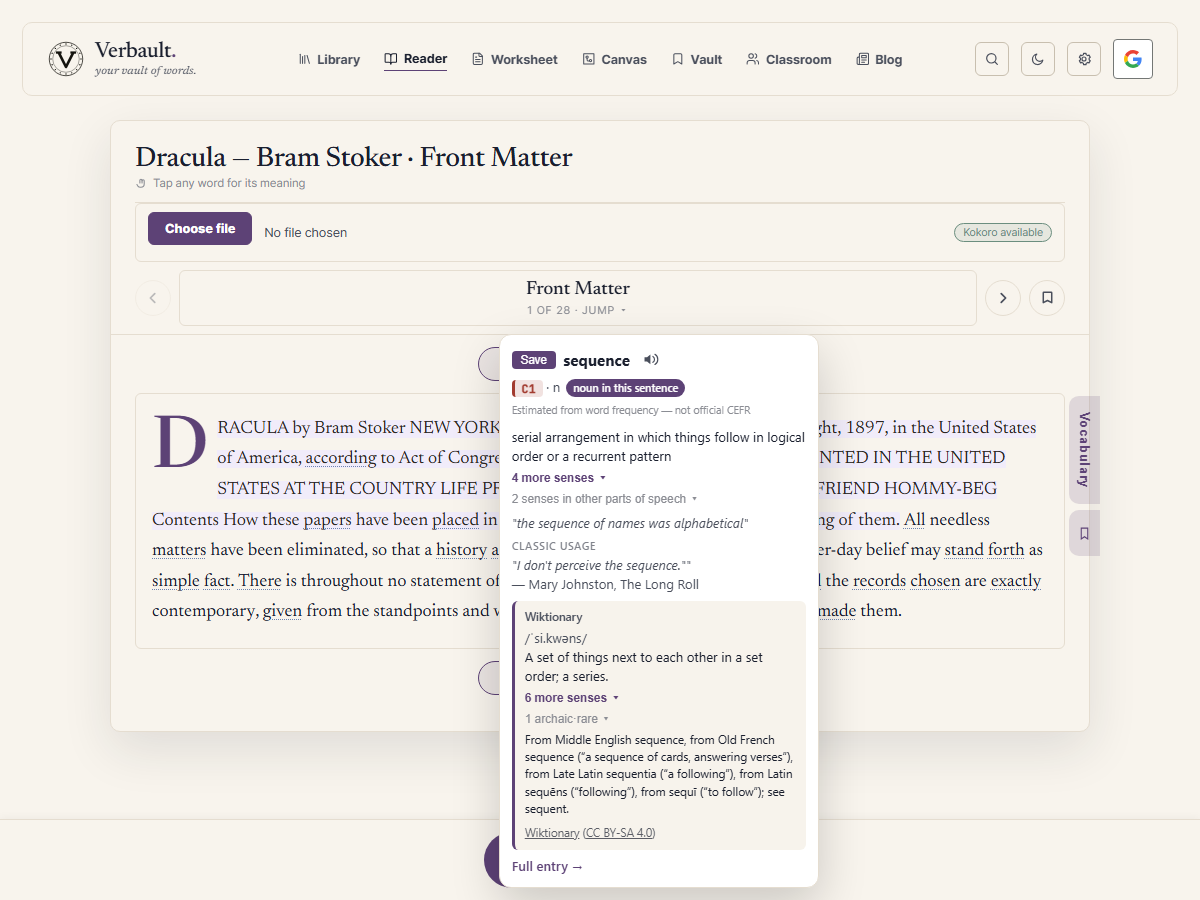1200x900 pixels.
Task: Tap the word 'stand' in text
Action: pos(964,550)
